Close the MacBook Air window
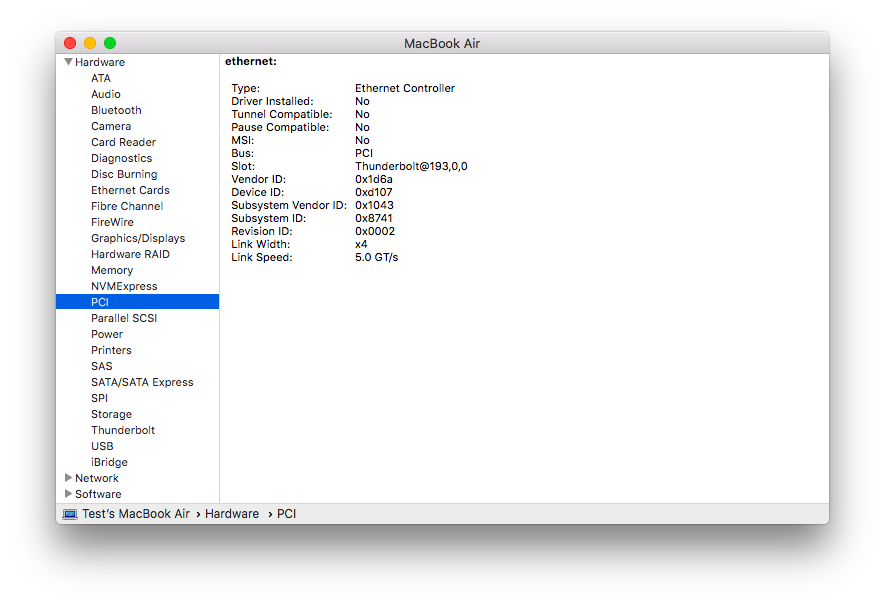 (70, 43)
